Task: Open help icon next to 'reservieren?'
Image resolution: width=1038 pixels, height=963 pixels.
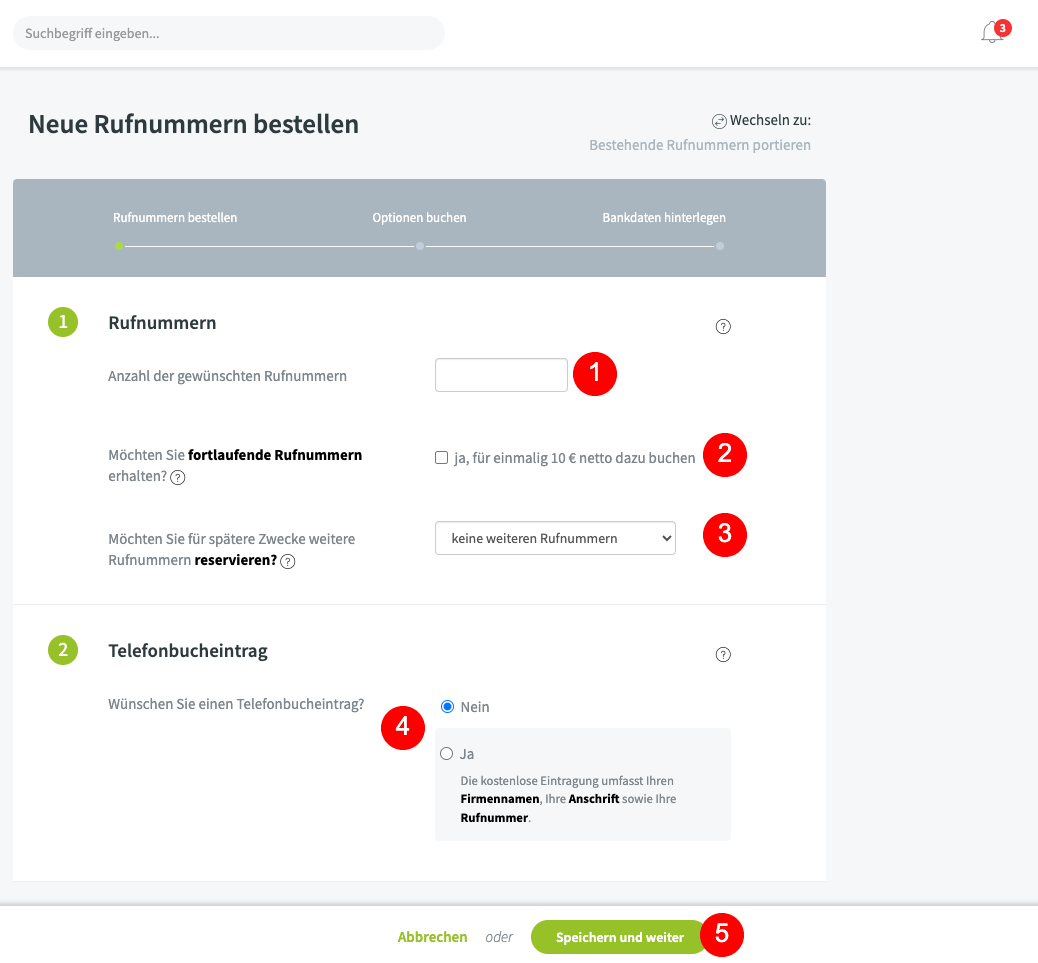Action: click(x=287, y=561)
